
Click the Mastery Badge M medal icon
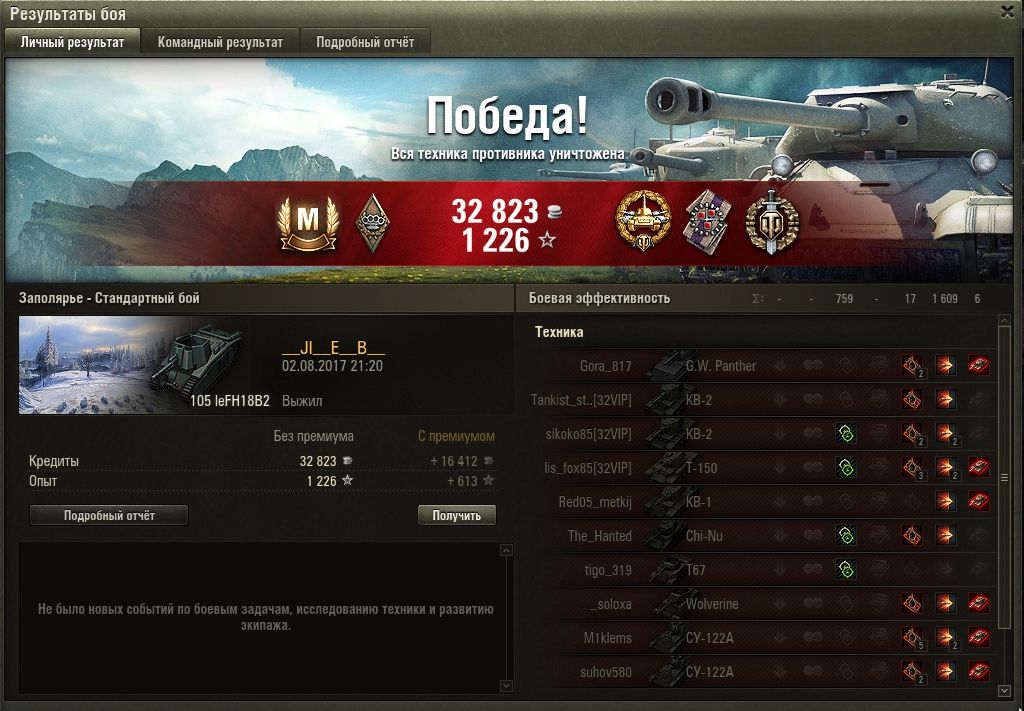(x=308, y=224)
